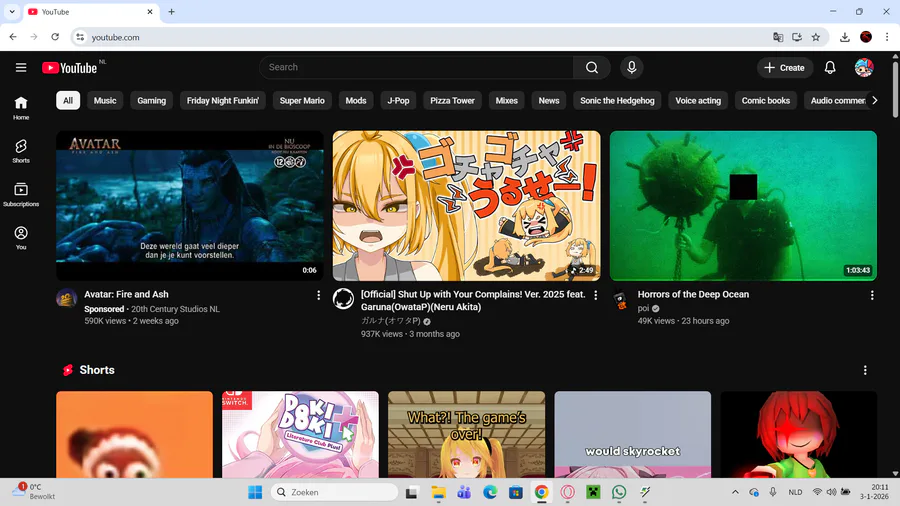
Task: View site information icon in address bar
Action: pos(80,37)
